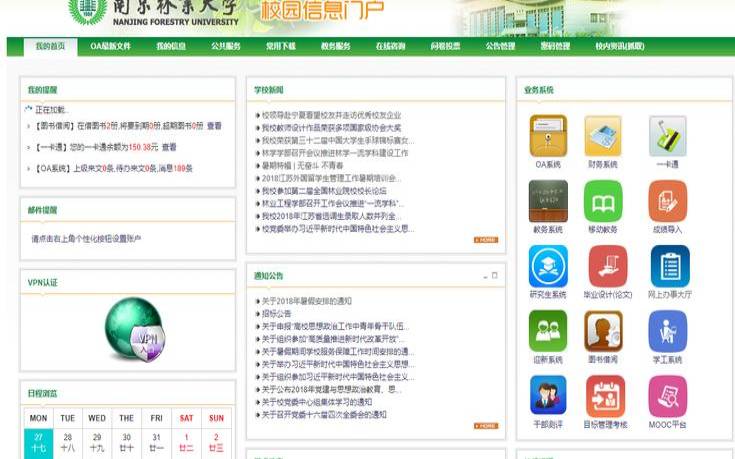The image size is (735, 459).
Task: Open news 我校2018年江苏省选调生录取人数
Action: click(330, 216)
